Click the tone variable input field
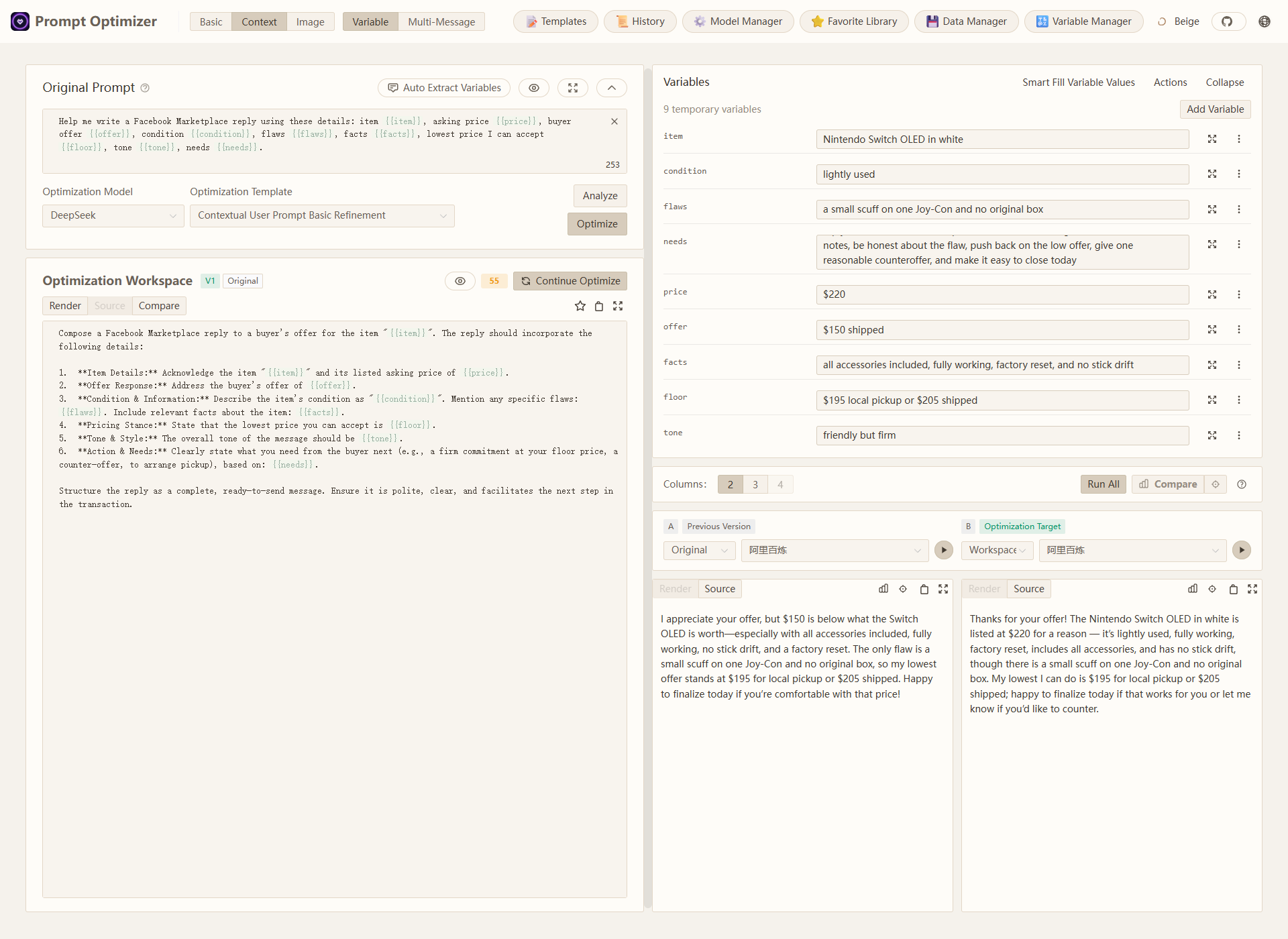Viewport: 1288px width, 939px height. click(1002, 435)
